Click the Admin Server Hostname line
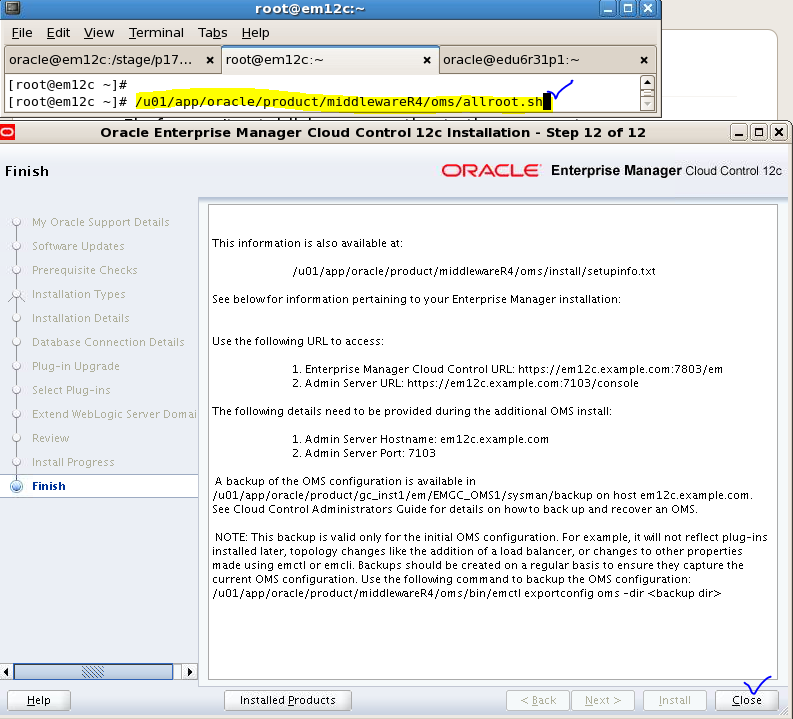This screenshot has width=793, height=719. [420, 439]
